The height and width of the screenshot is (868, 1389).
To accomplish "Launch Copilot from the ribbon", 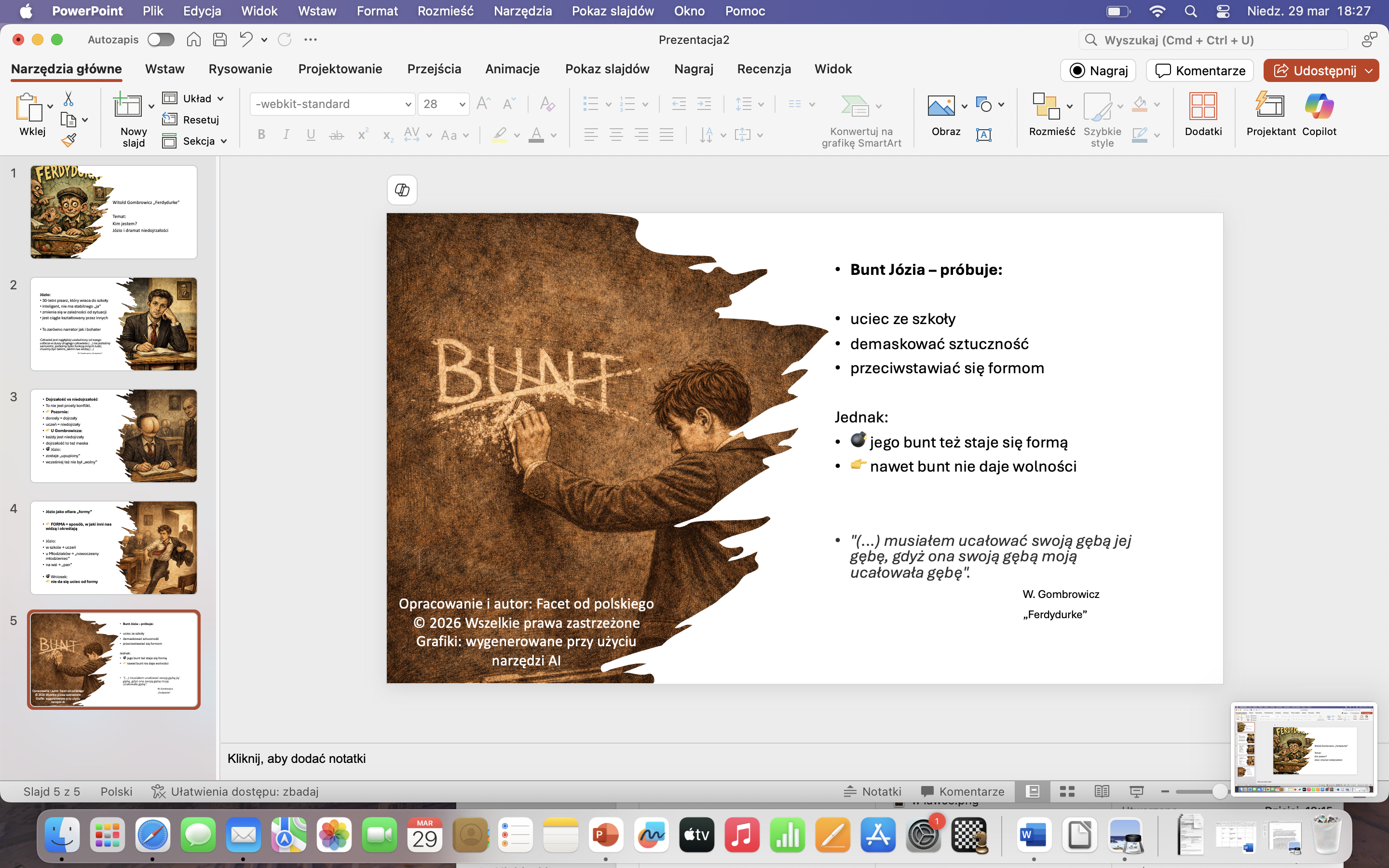I will coord(1319,115).
